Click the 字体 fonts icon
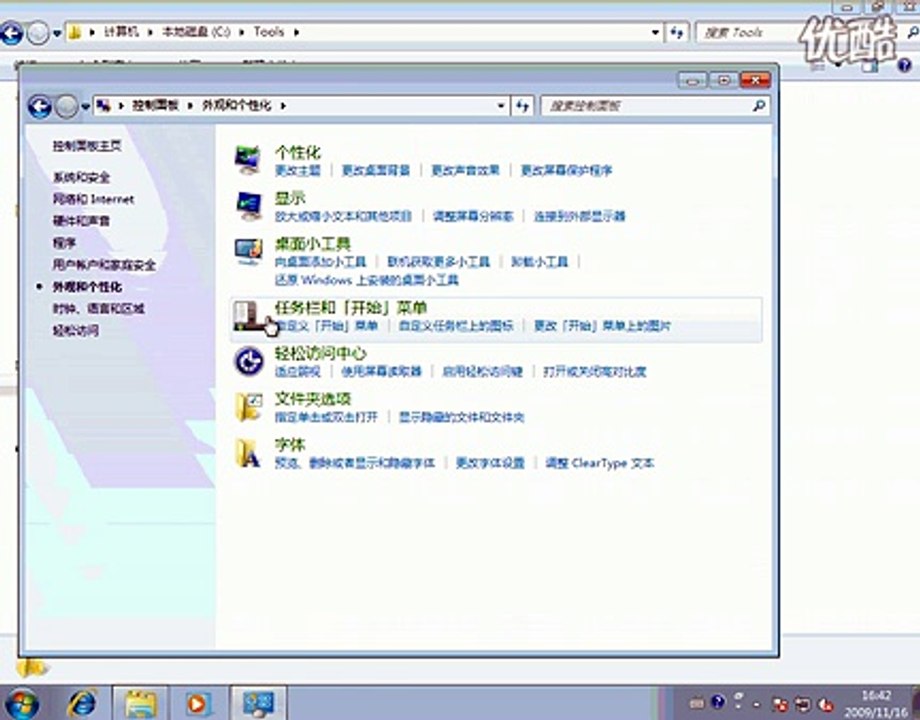The width and height of the screenshot is (920, 720). tap(248, 452)
